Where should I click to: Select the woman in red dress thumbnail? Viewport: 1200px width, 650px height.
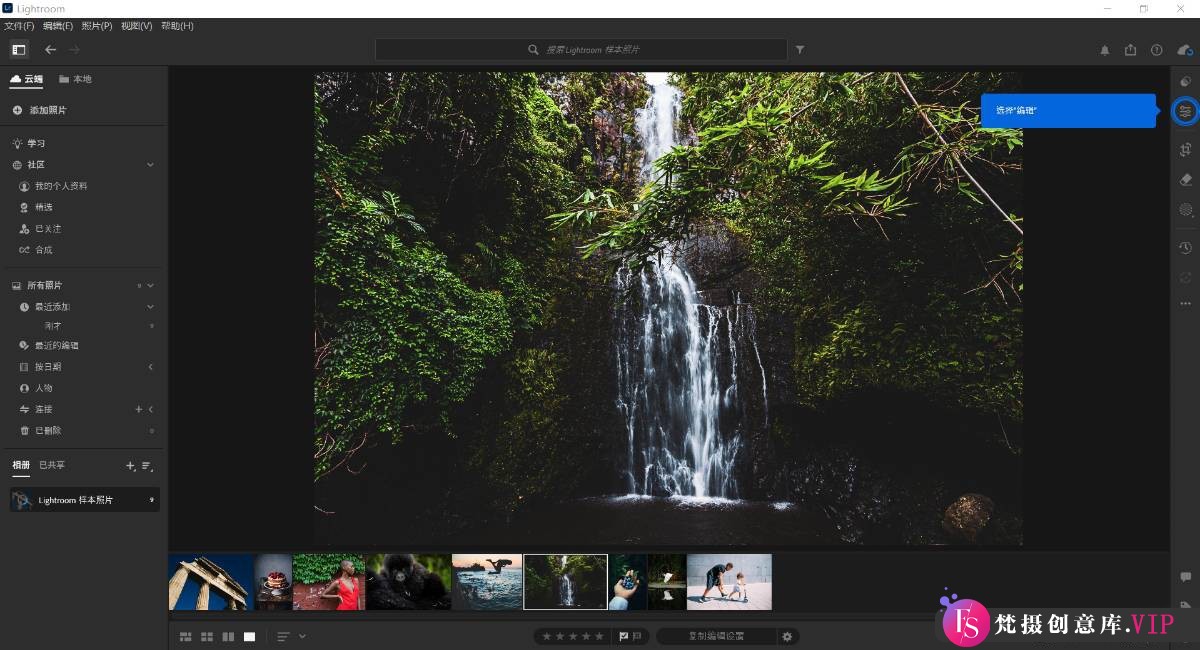tap(329, 582)
